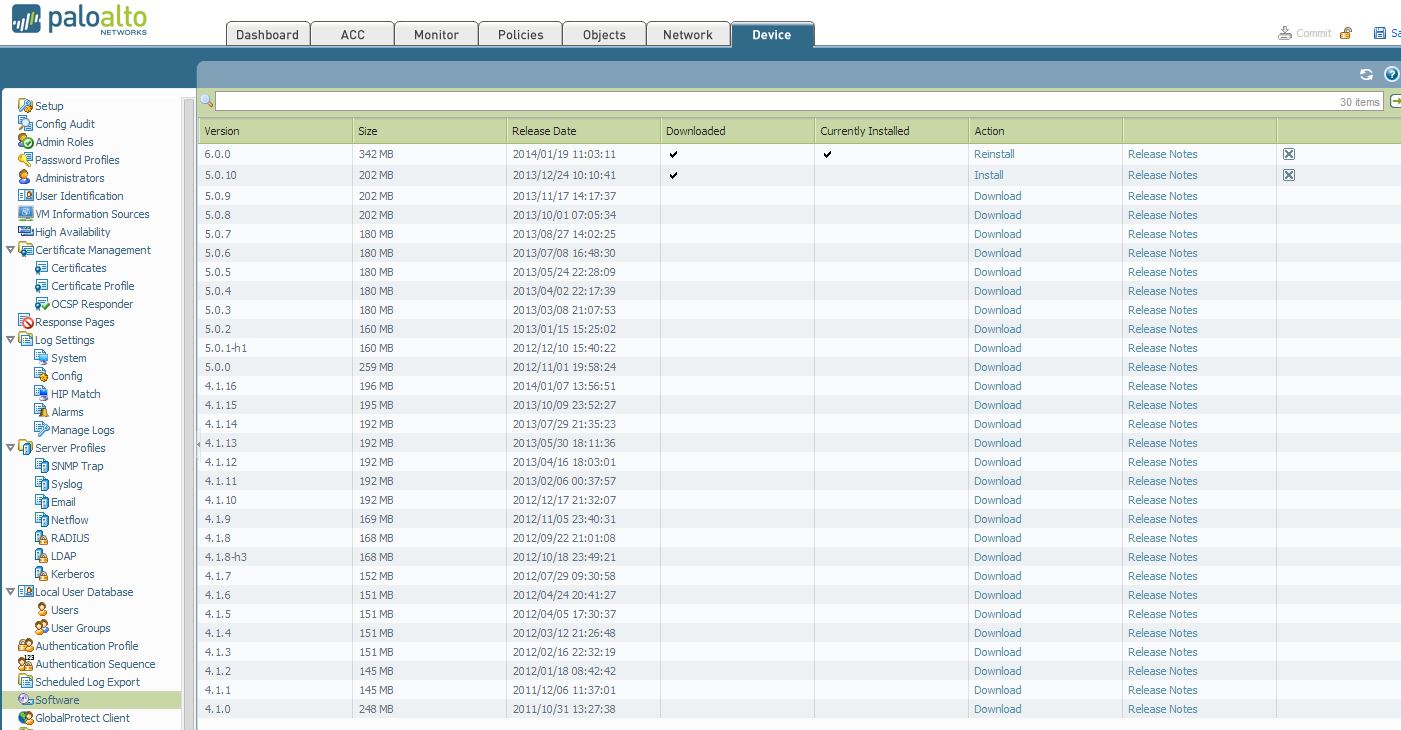Image resolution: width=1401 pixels, height=730 pixels.
Task: Refresh the software list with the refresh icon
Action: [1366, 74]
